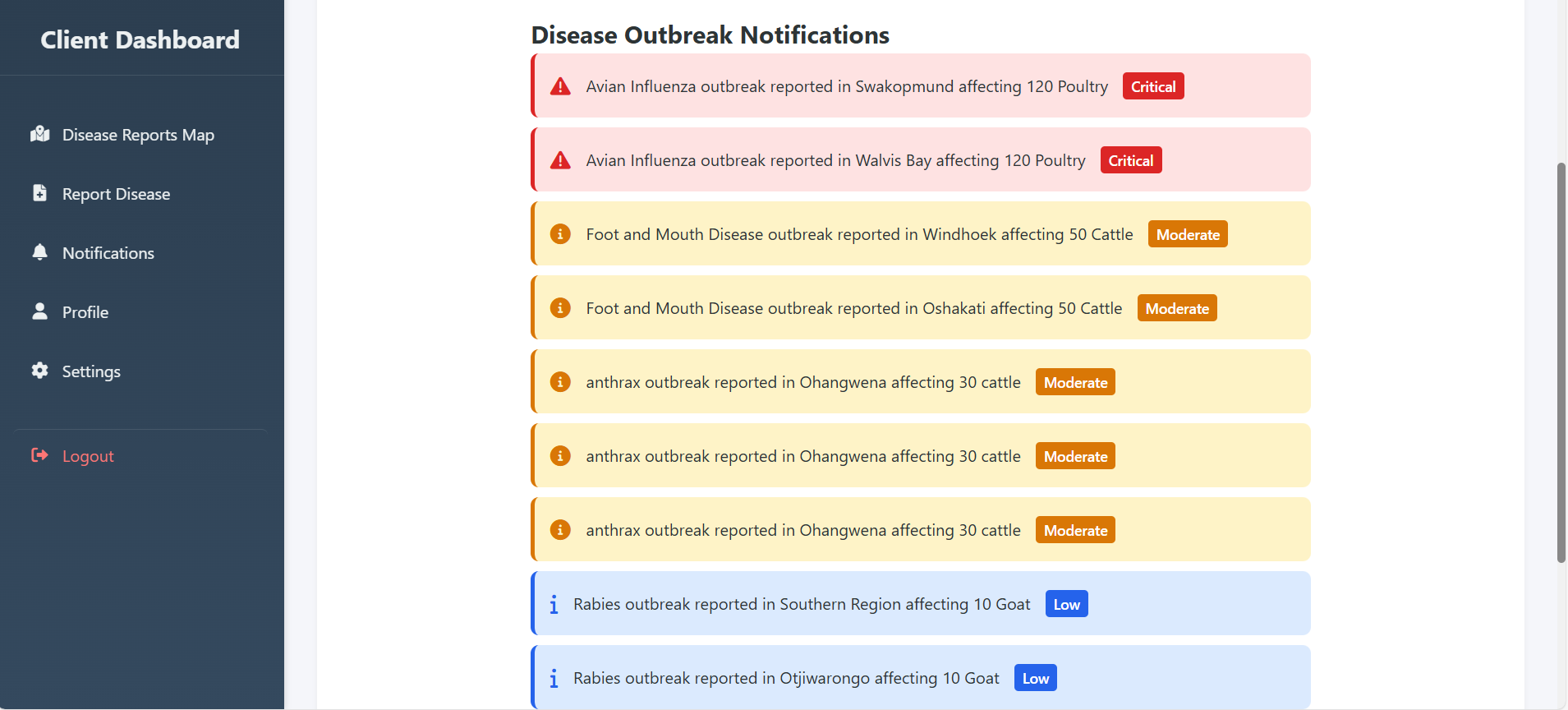This screenshot has width=1568, height=710.
Task: Click the Logout arrow icon
Action: [39, 455]
